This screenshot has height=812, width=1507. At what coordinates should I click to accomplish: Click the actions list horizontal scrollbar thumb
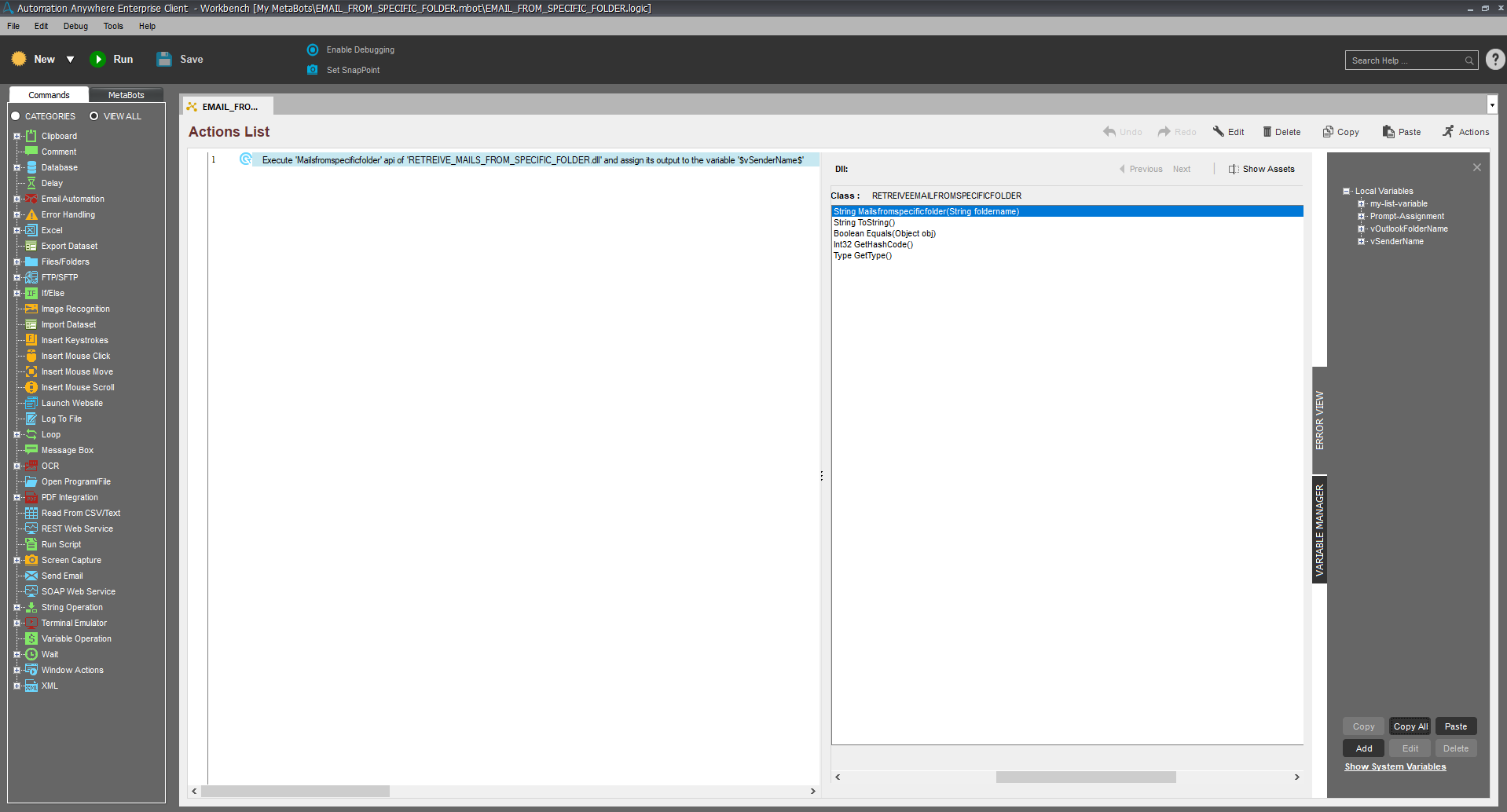pyautogui.click(x=295, y=791)
